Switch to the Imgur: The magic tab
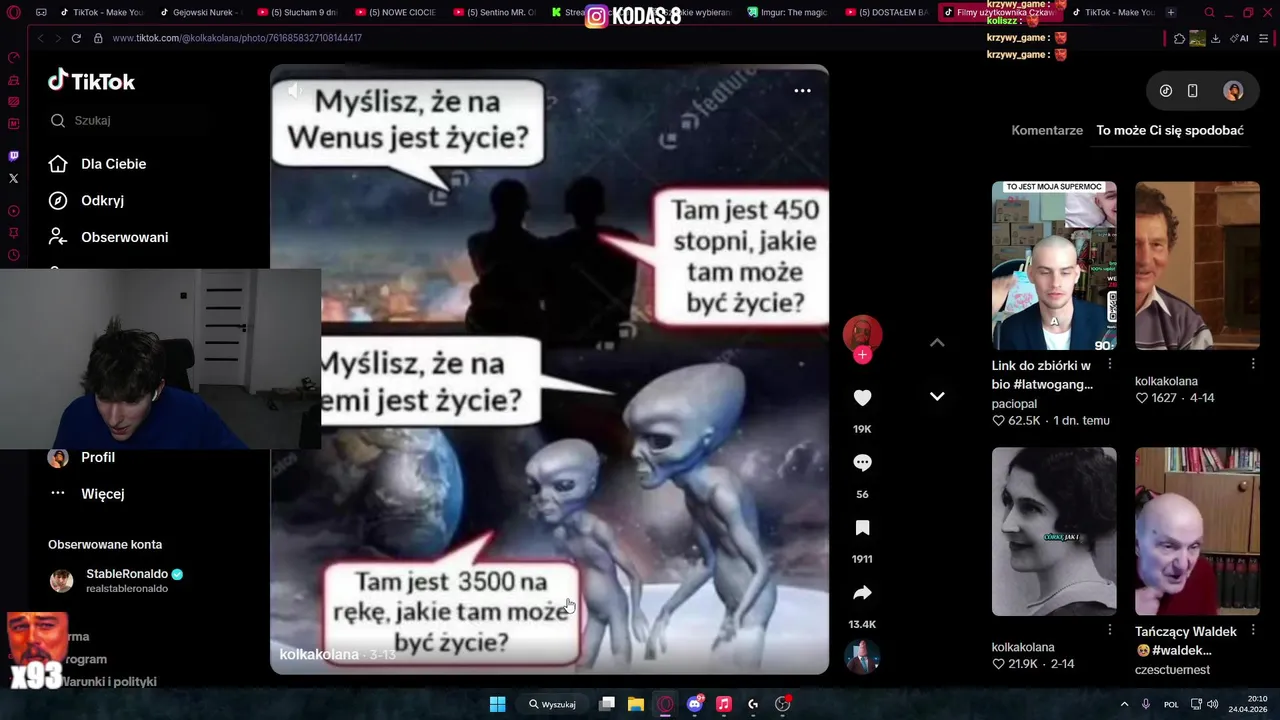This screenshot has width=1280, height=720. 785,13
